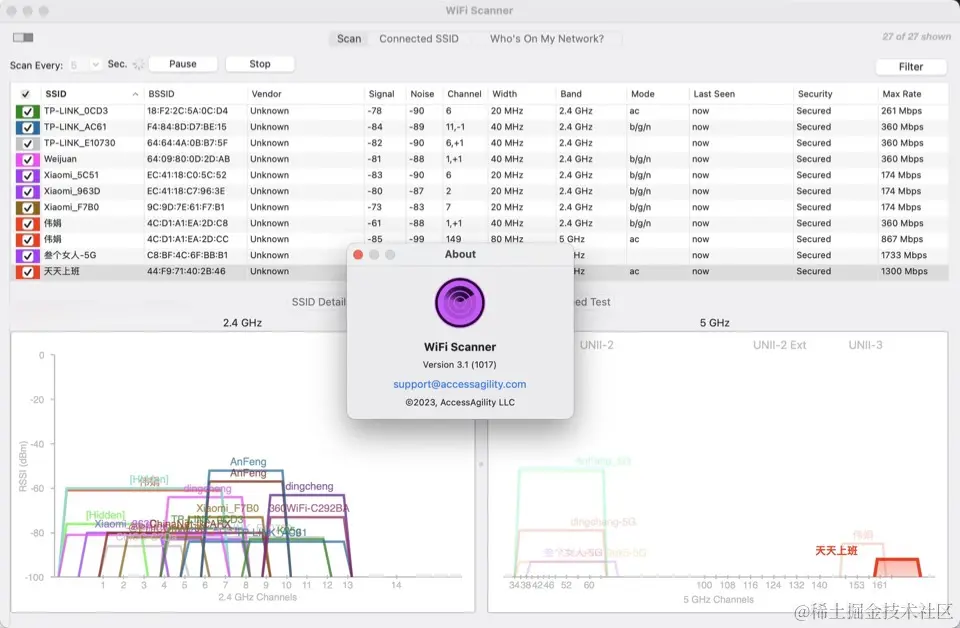Select the Xiaomi_F7B0 SSID name
The image size is (960, 628).
pos(71,207)
